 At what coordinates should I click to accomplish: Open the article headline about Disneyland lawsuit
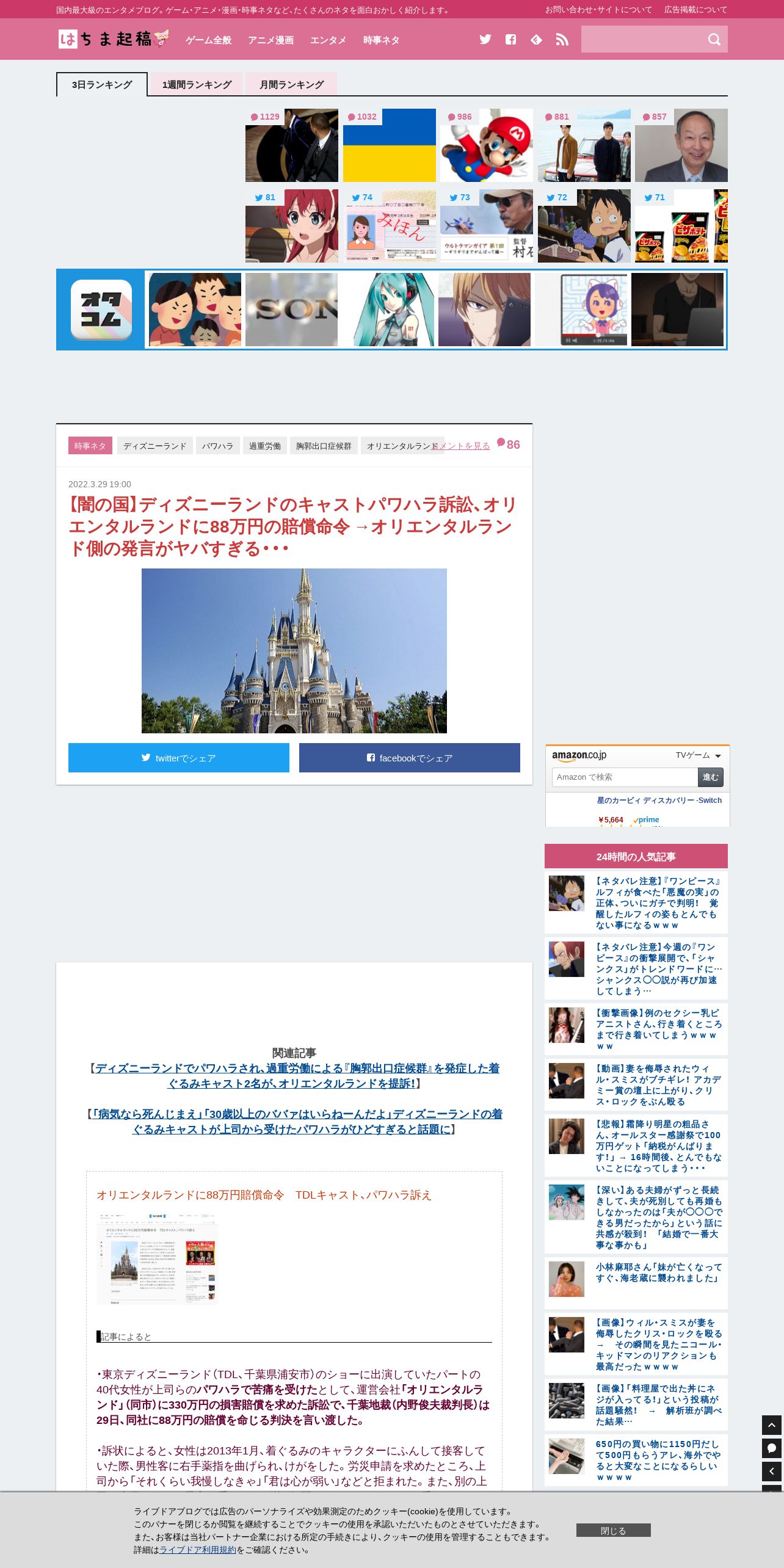293,526
